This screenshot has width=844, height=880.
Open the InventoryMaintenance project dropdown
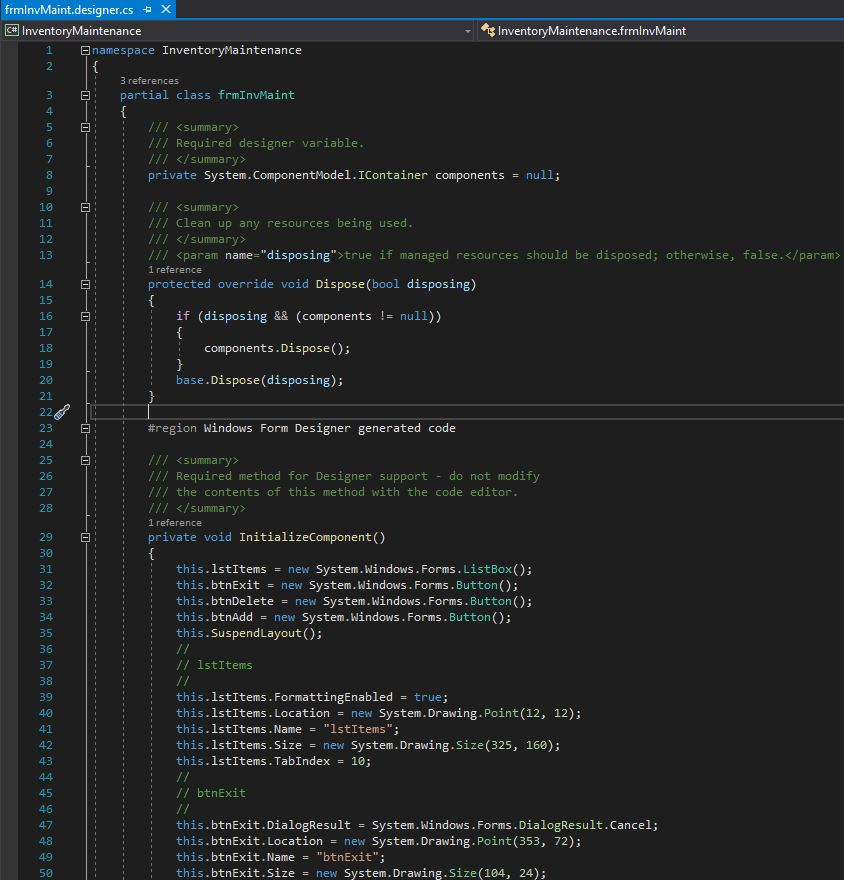click(466, 30)
